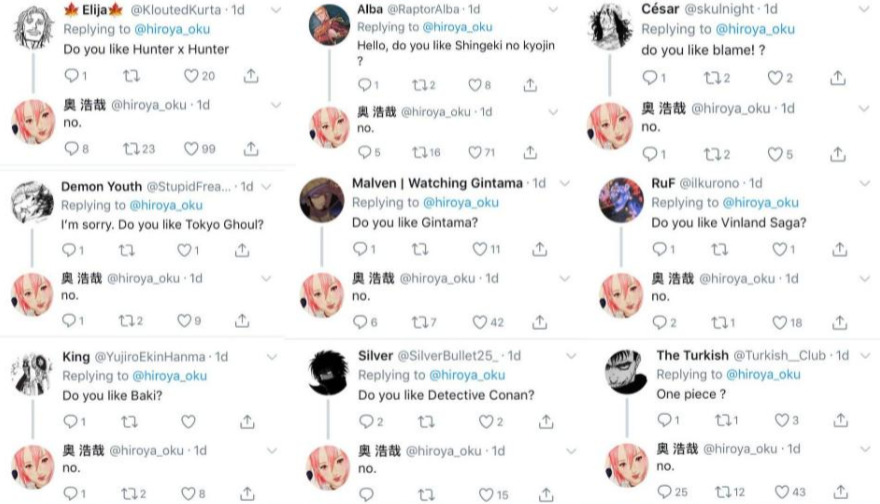Viewport: 880px width, 504px height.
Task: Reply to Silver's Detective Conan tweet
Action: (x=366, y=421)
